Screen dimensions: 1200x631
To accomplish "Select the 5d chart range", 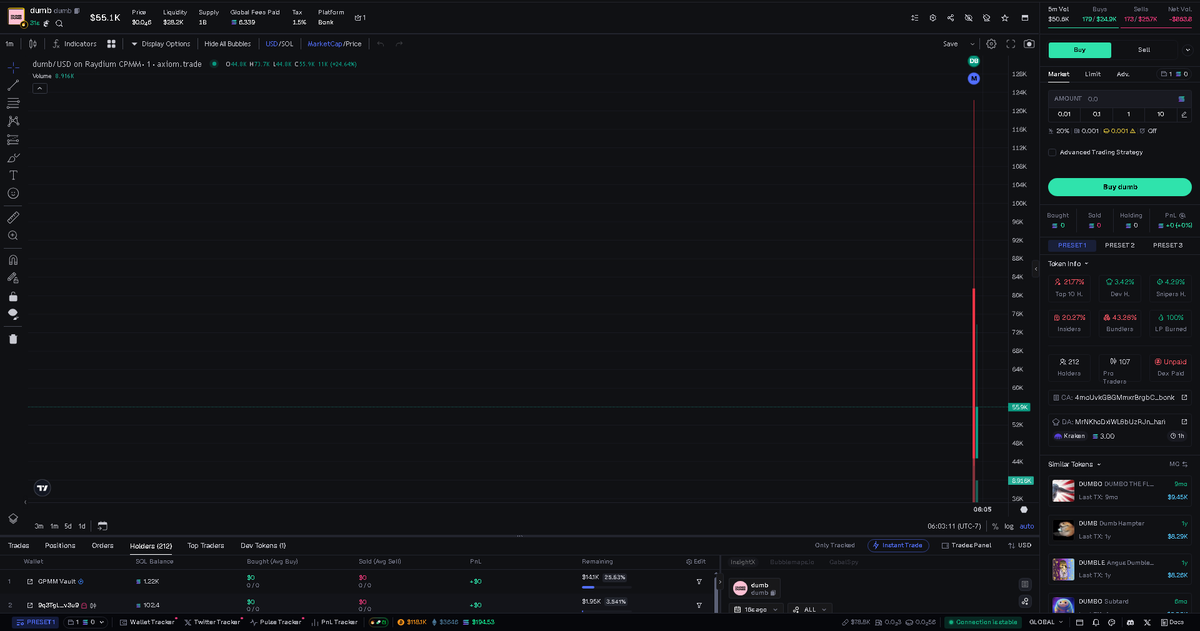I will point(68,526).
